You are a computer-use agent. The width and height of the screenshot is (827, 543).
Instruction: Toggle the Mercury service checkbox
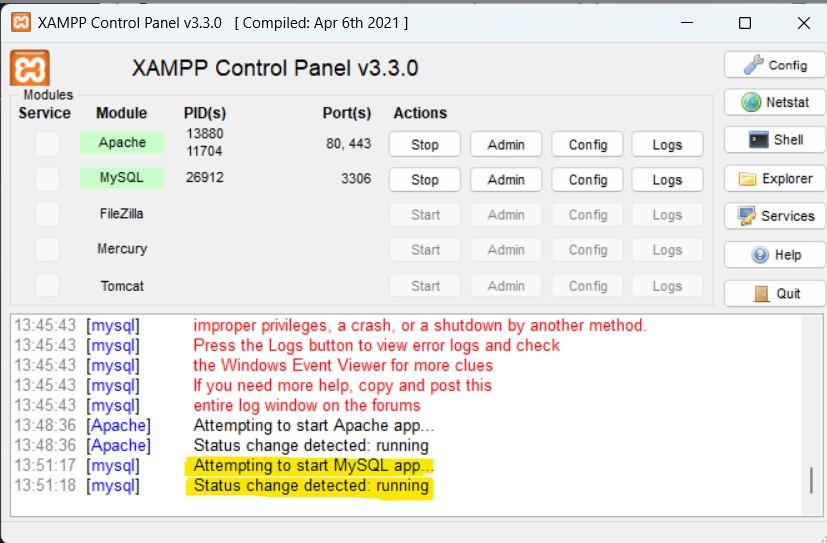click(47, 249)
